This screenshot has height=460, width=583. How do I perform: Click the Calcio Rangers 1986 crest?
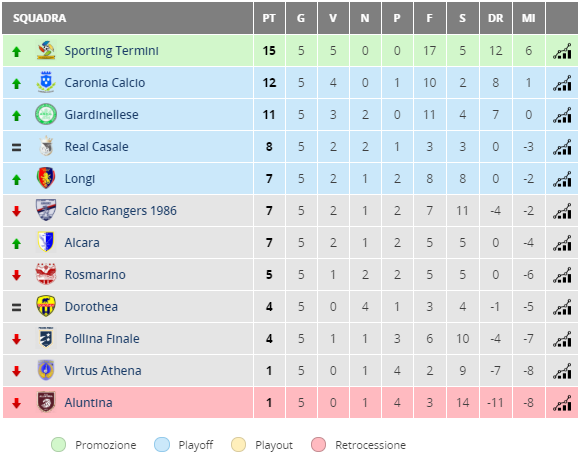click(46, 210)
